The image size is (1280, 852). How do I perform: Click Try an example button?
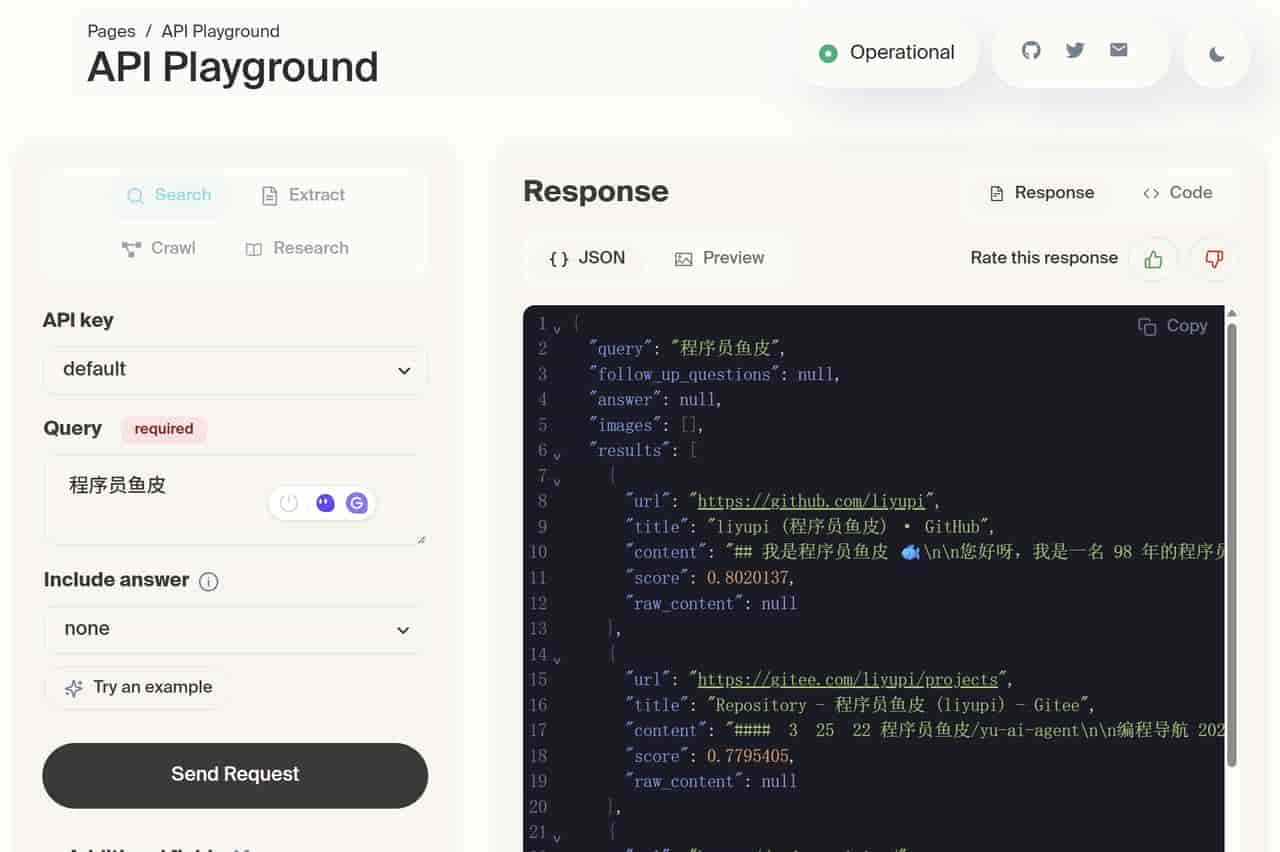pos(138,688)
